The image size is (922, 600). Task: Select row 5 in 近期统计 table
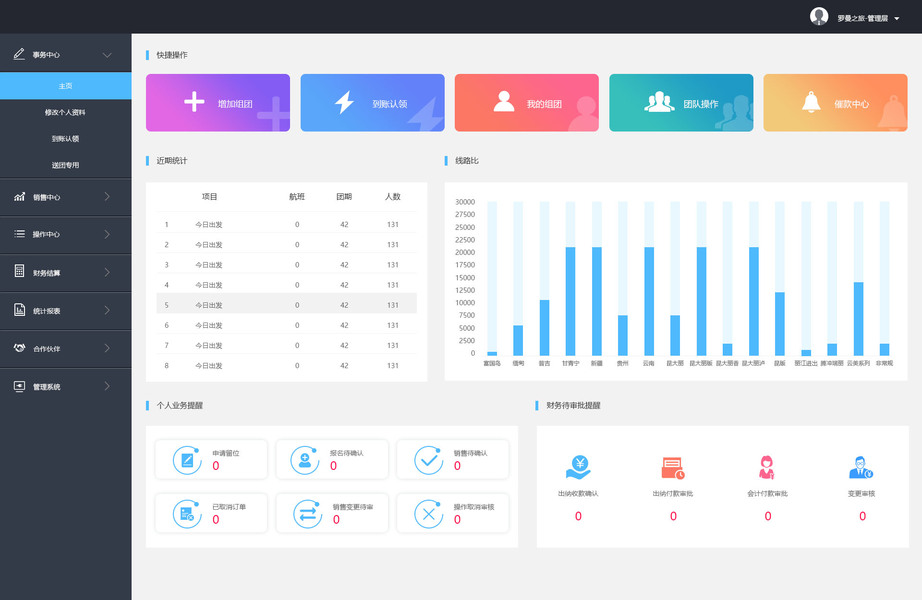click(x=286, y=305)
